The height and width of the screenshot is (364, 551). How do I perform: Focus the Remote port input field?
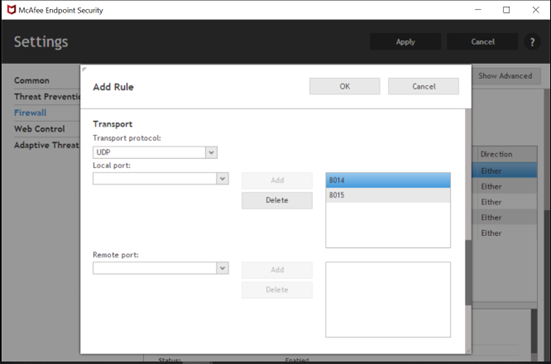[x=155, y=268]
